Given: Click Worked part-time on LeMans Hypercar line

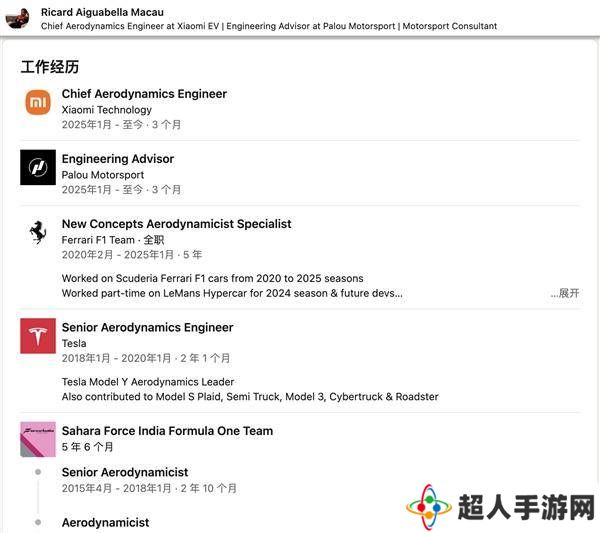Looking at the screenshot, I should pyautogui.click(x=232, y=293).
